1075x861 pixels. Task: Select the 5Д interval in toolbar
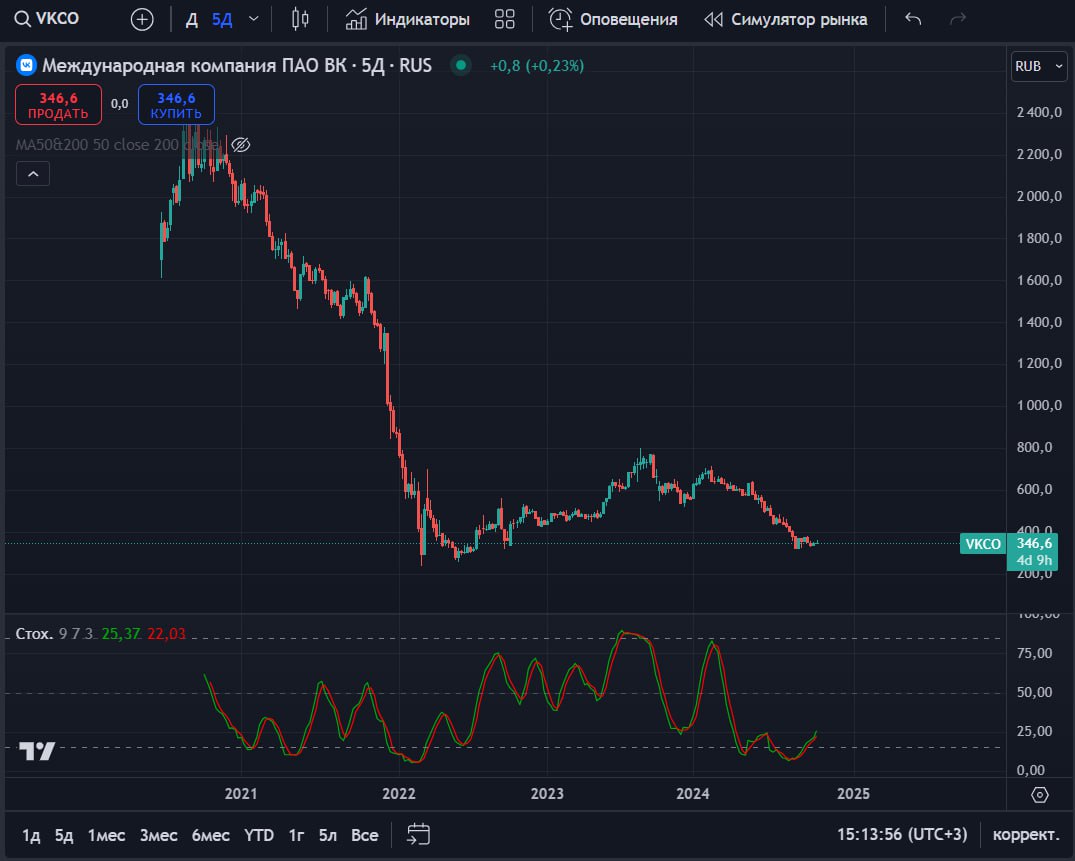pos(222,19)
